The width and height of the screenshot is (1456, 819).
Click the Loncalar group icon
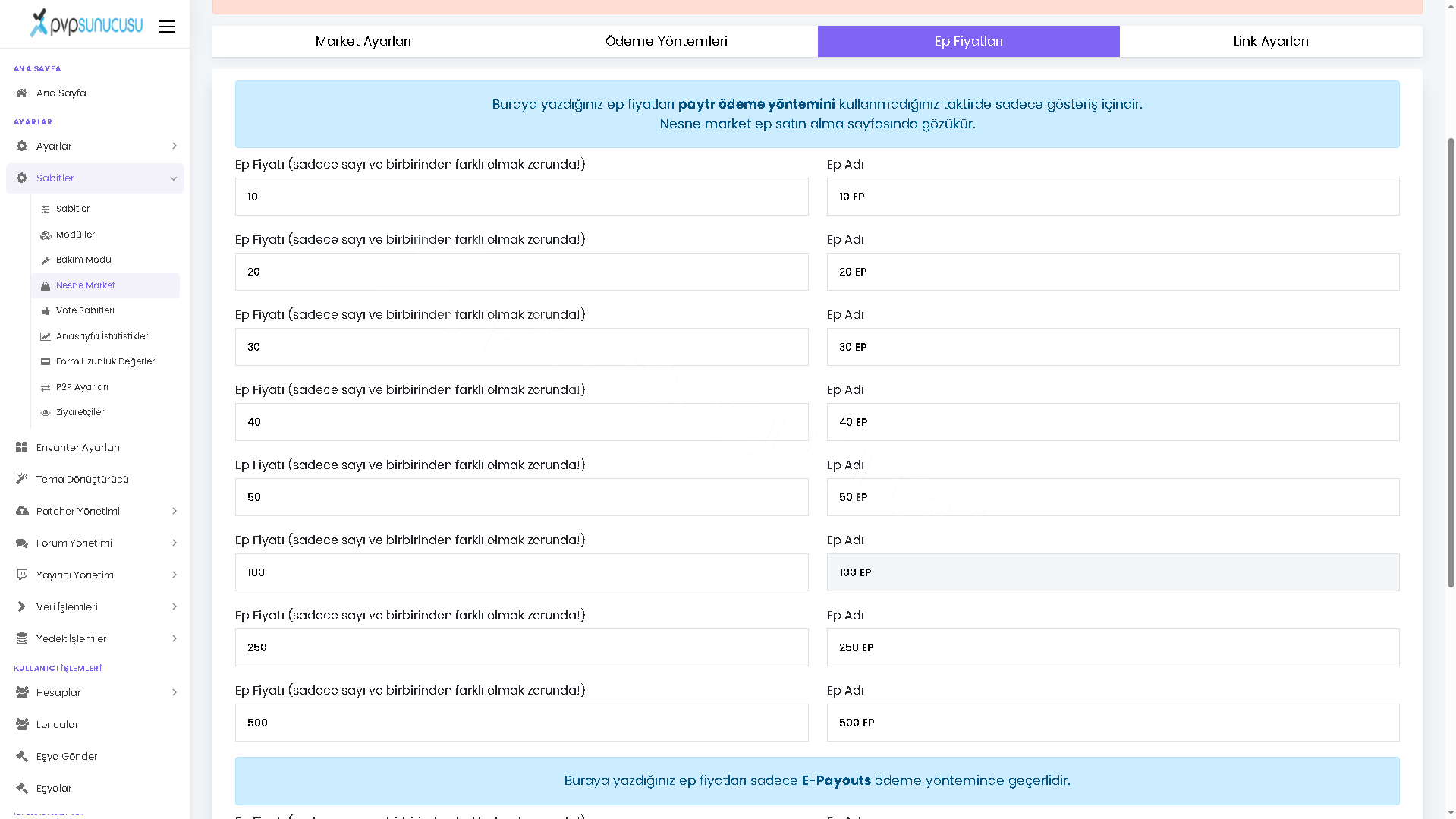point(22,725)
